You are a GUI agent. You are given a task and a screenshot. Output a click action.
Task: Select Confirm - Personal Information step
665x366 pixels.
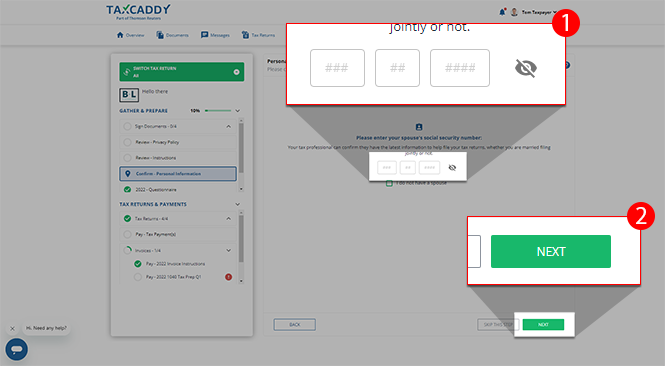[x=178, y=173]
